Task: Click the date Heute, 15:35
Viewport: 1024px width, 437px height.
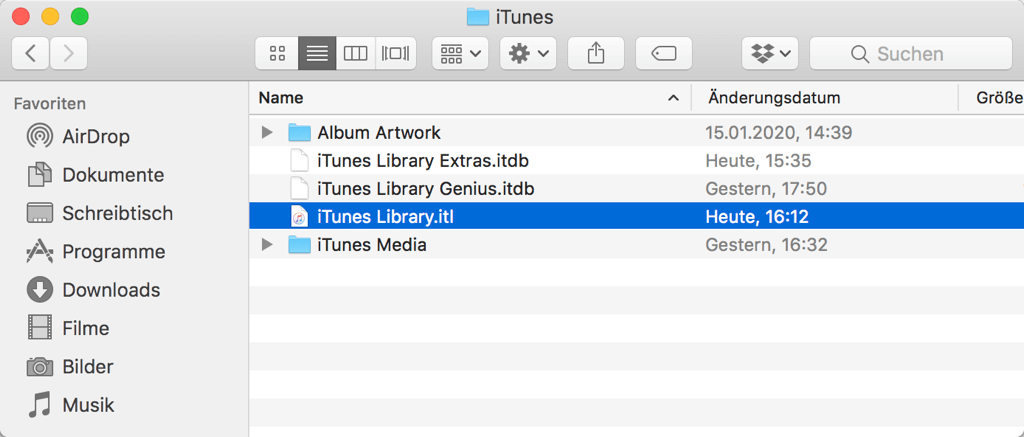Action: (758, 161)
